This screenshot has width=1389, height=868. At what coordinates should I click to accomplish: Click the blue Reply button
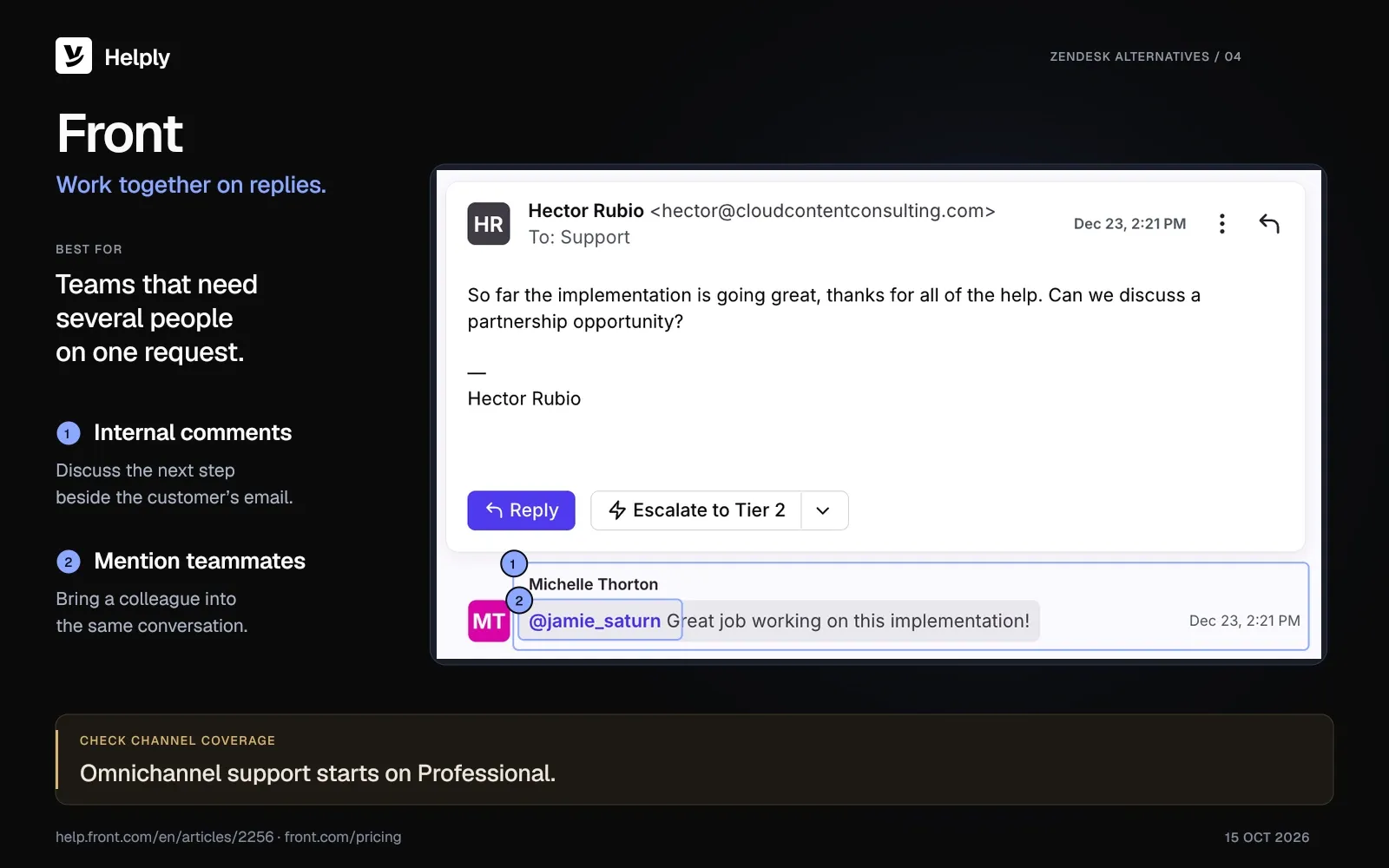tap(521, 510)
